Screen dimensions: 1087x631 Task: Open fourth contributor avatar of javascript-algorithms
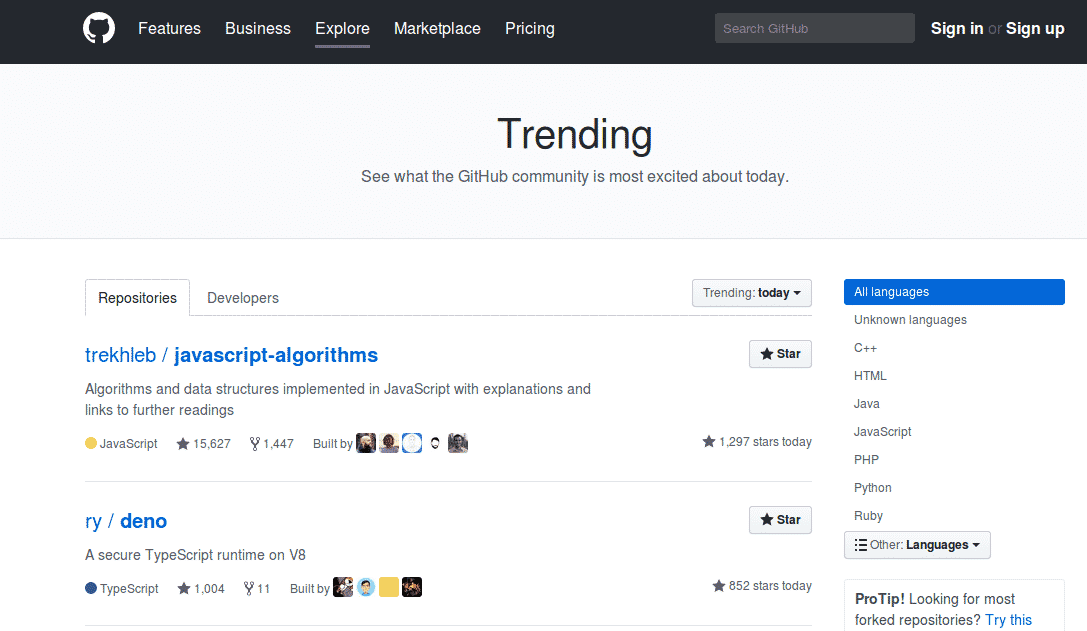tap(435, 443)
